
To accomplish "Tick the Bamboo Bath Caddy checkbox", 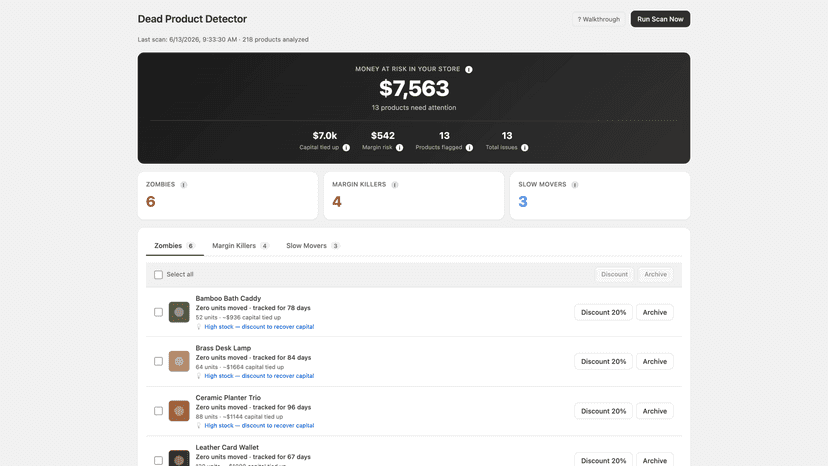I will 158,312.
